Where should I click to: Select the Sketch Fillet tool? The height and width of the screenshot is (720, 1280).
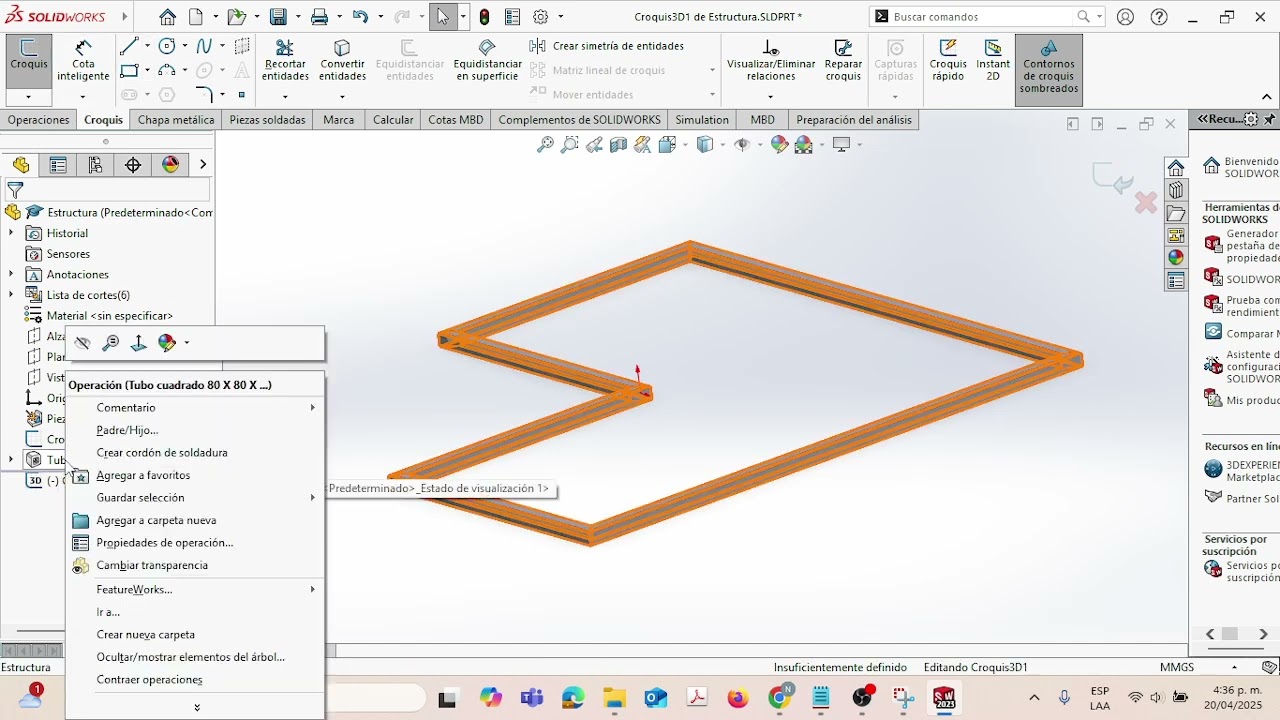pyautogui.click(x=204, y=95)
